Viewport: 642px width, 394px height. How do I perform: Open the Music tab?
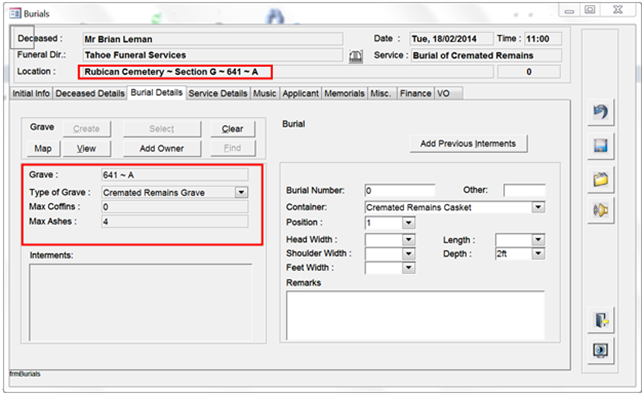pyautogui.click(x=264, y=93)
